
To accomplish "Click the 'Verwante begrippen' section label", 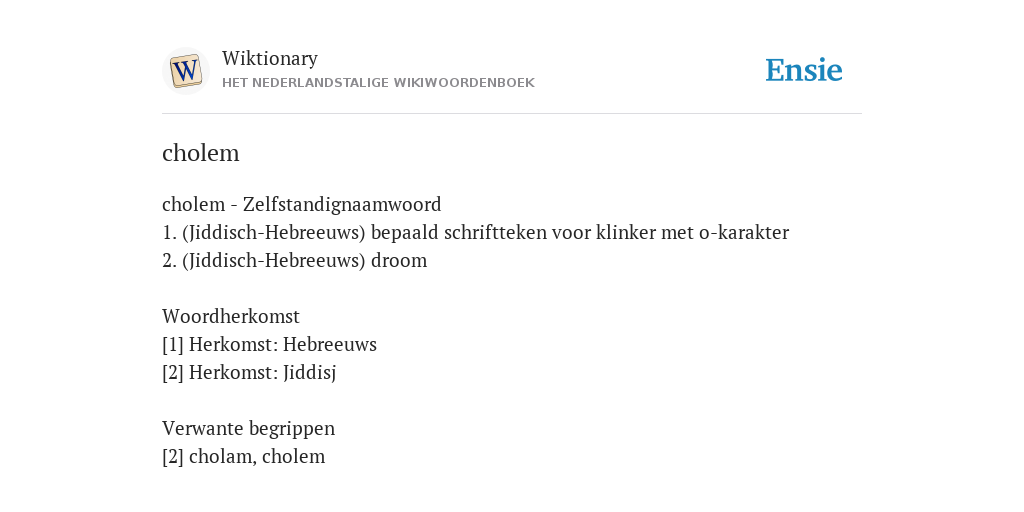I will coord(248,429).
